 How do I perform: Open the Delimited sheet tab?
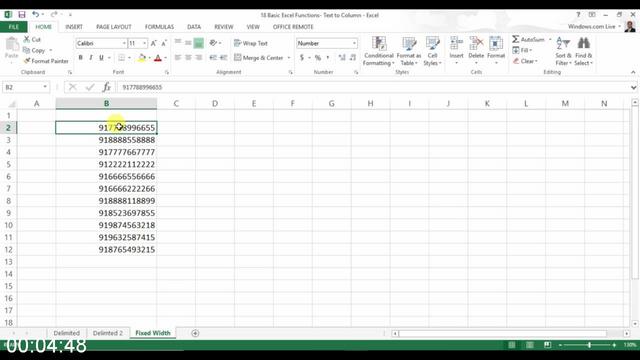coord(67,333)
